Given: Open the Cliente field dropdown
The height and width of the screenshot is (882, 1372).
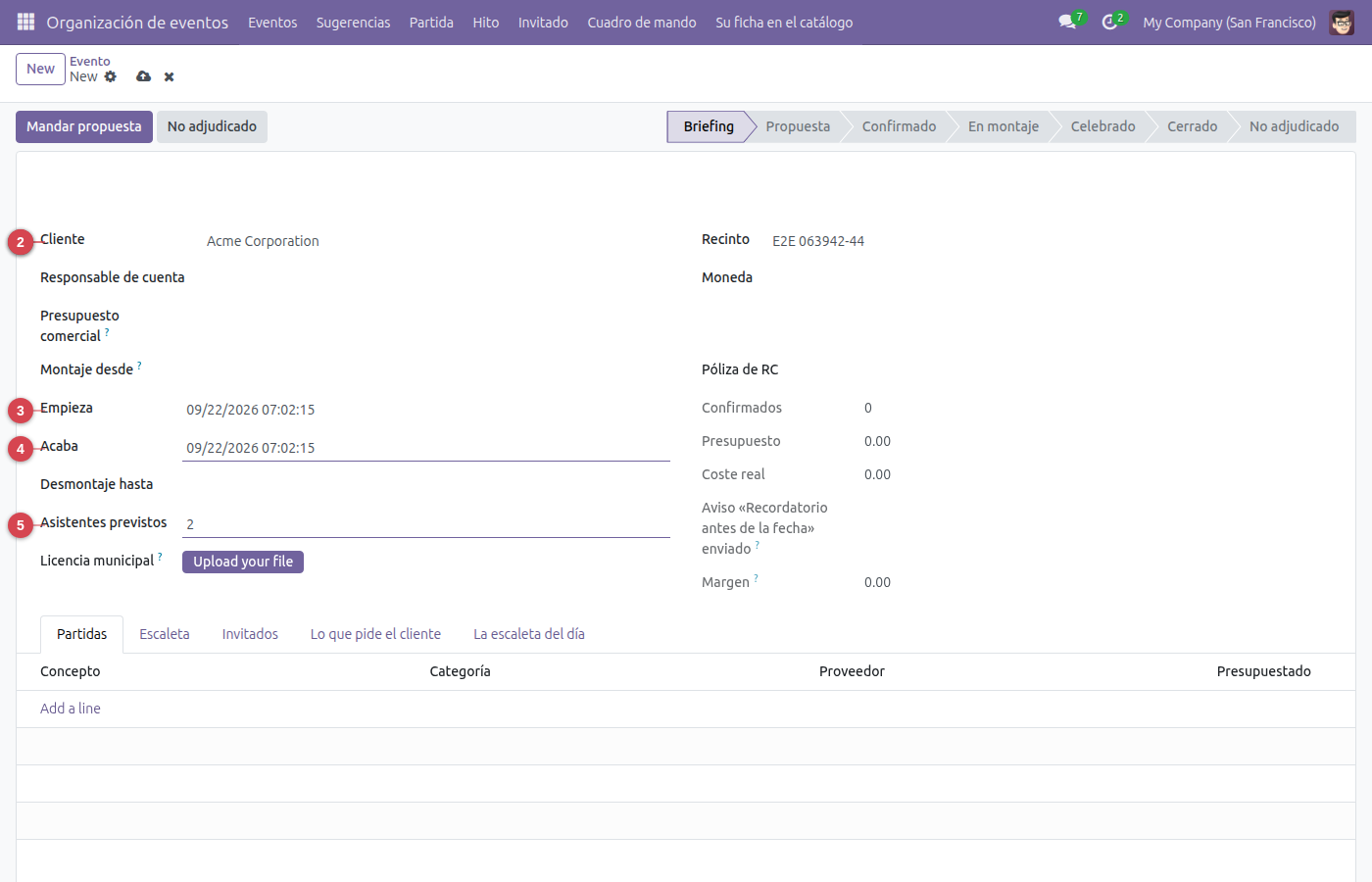Looking at the screenshot, I should point(426,241).
